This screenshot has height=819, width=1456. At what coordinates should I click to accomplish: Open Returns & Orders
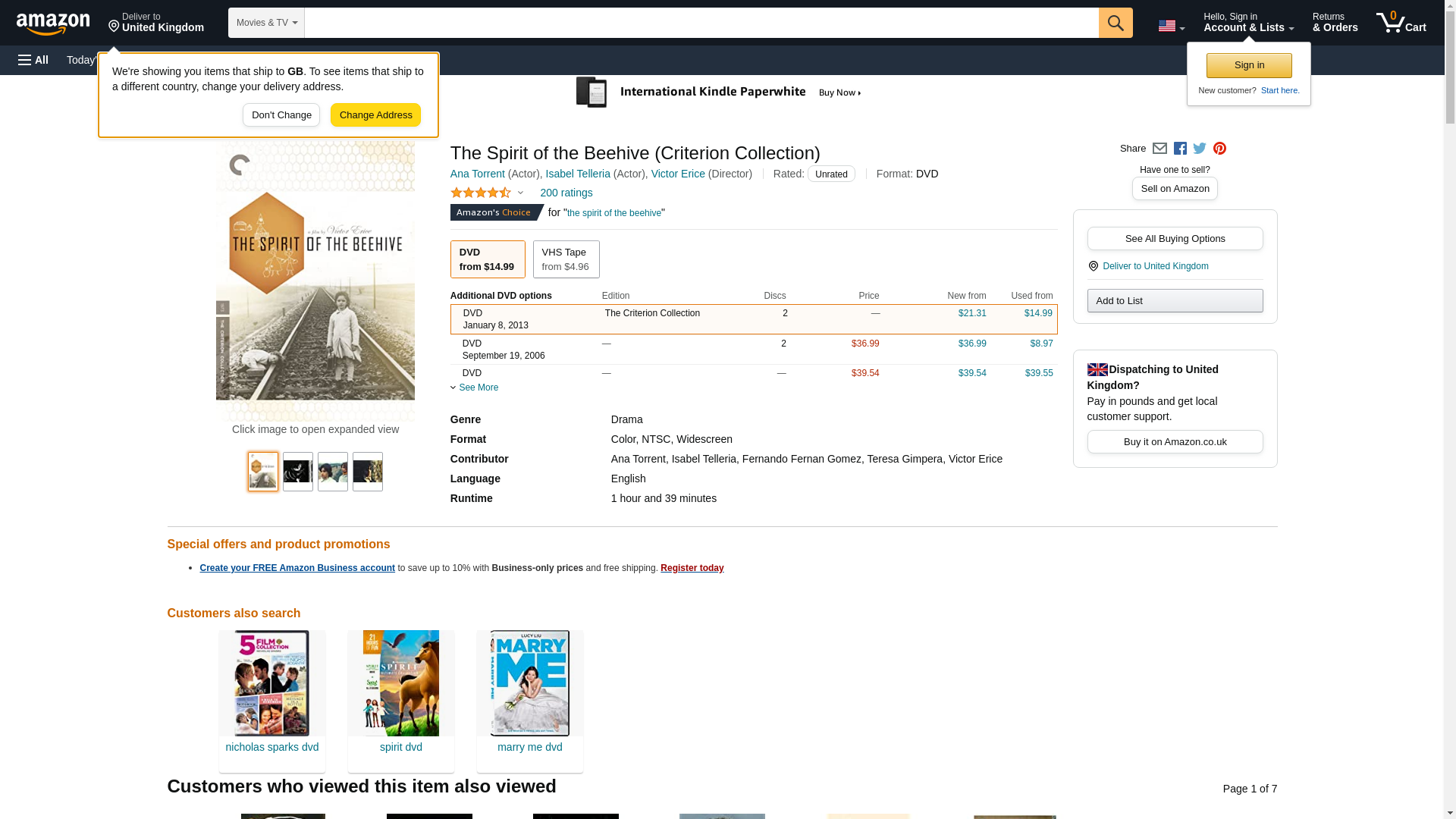(x=1335, y=23)
